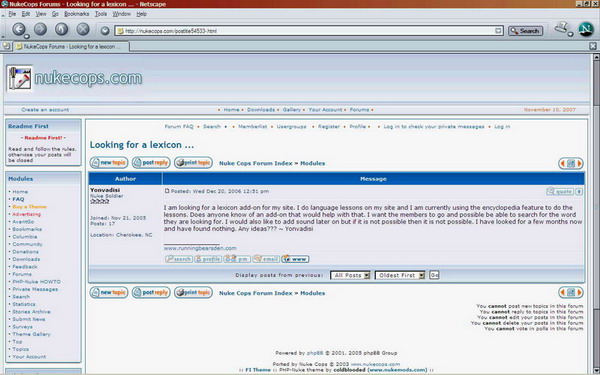Click the browser Back arrow button
Viewport: 600px width, 375px height.
[x=19, y=29]
